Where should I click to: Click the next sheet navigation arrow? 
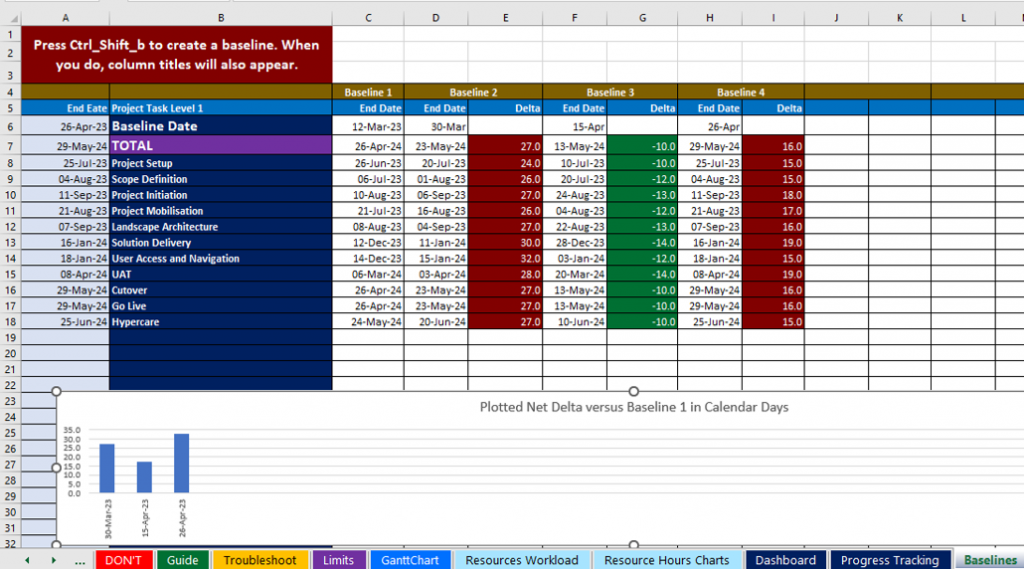(x=53, y=560)
